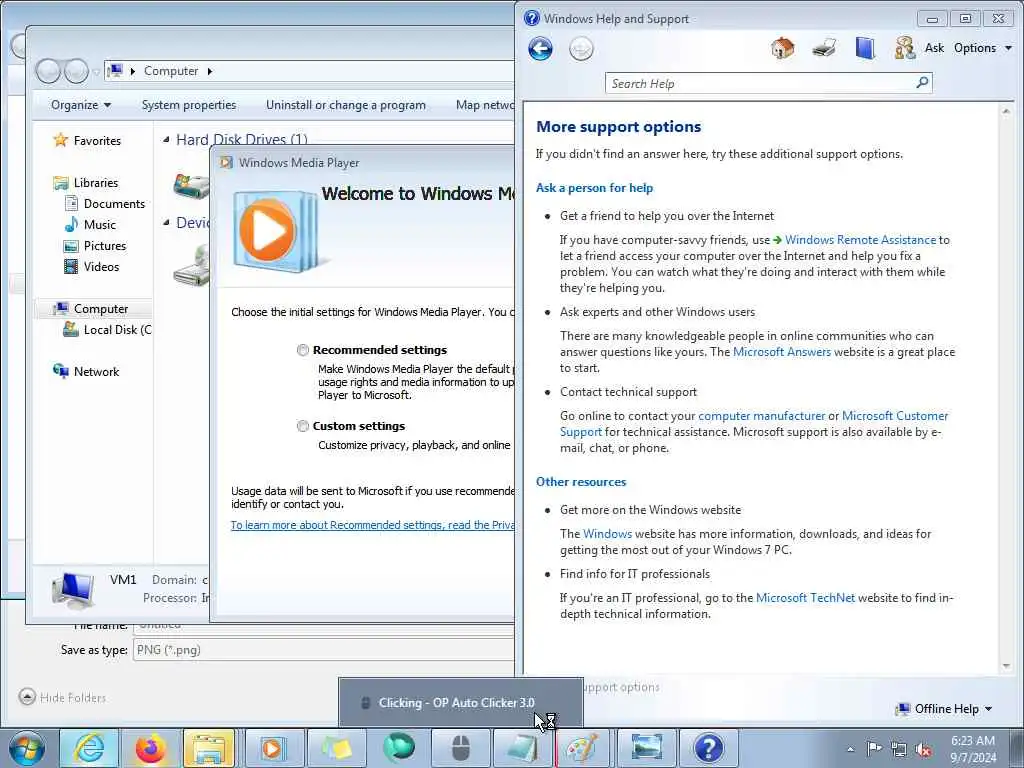Click scroll down arrow in Help window
Viewport: 1024px width, 768px height.
(1006, 666)
